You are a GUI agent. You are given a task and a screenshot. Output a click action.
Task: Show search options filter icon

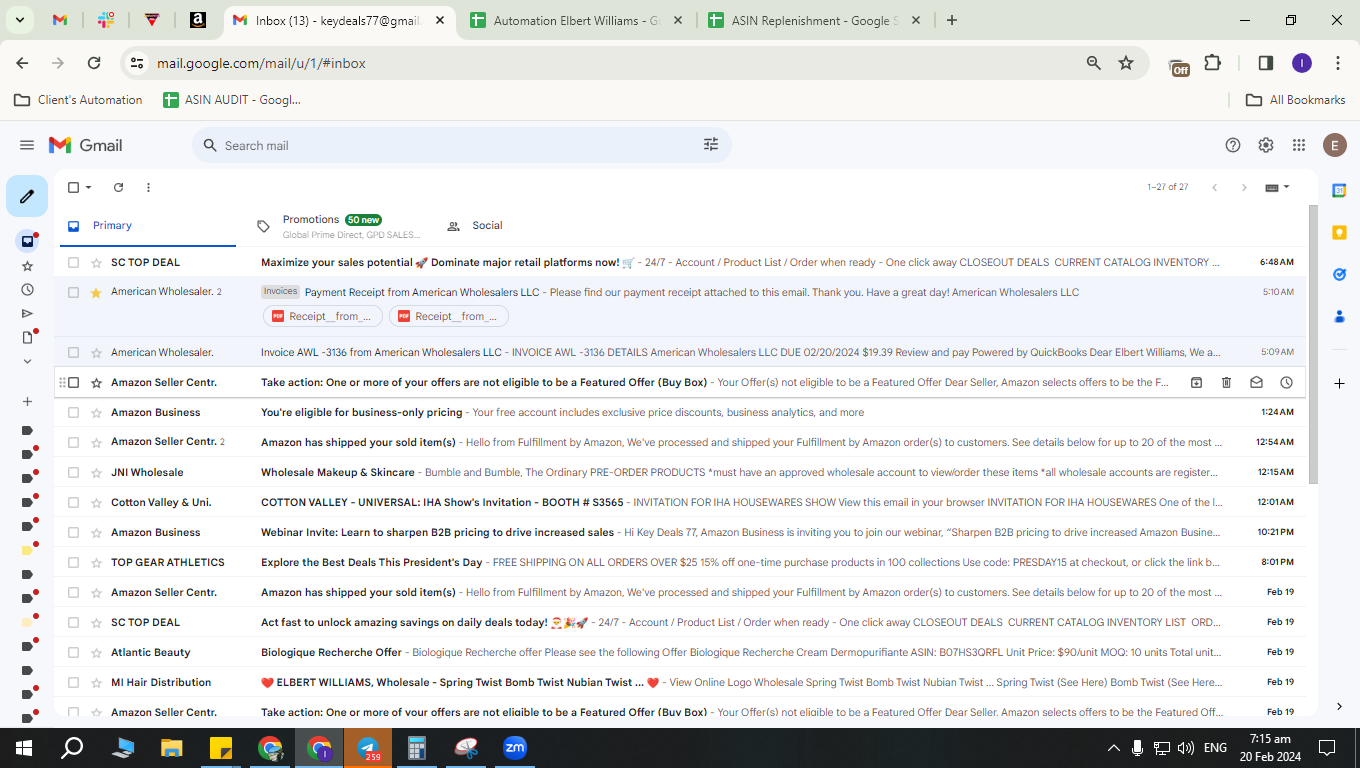tap(711, 145)
